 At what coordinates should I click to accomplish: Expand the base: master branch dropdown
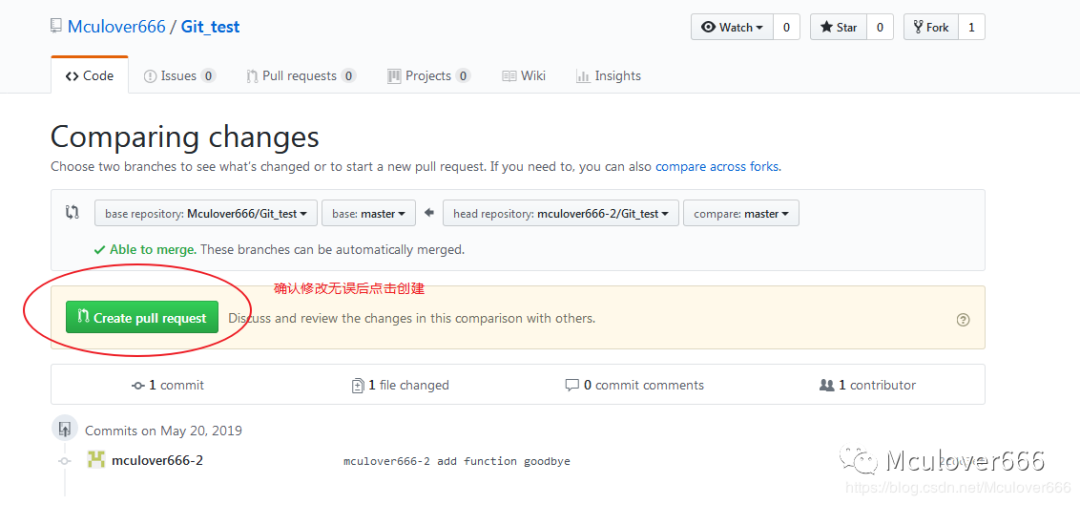[x=368, y=214]
